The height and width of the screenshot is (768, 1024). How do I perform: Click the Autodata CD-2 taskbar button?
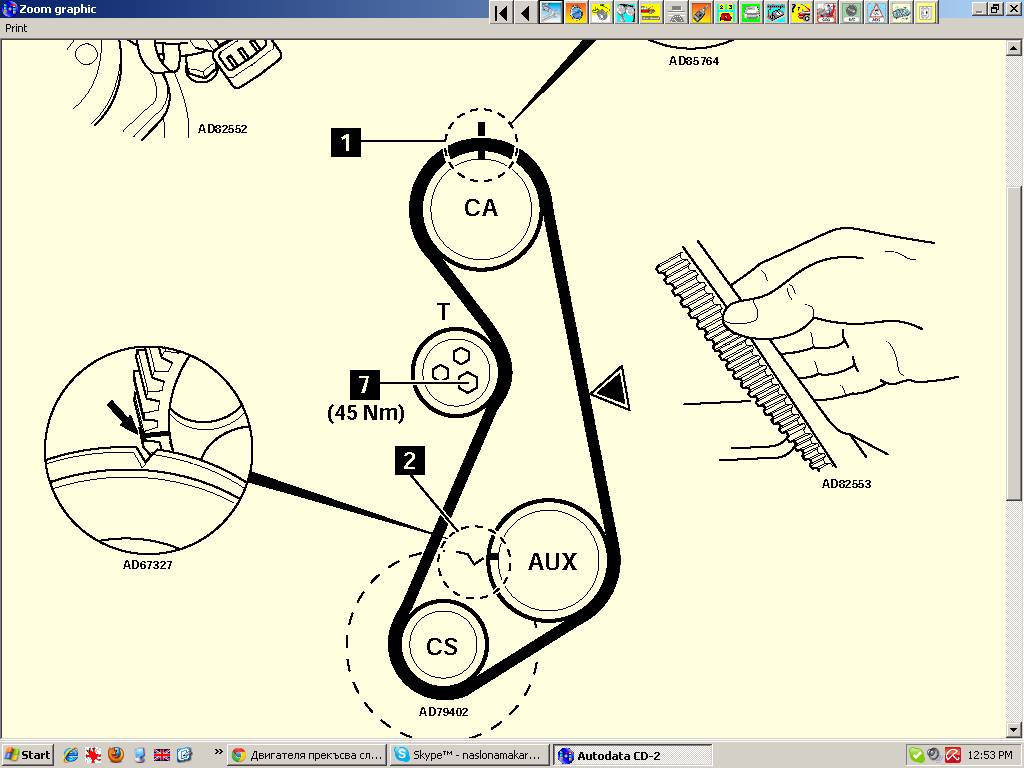tap(632, 755)
